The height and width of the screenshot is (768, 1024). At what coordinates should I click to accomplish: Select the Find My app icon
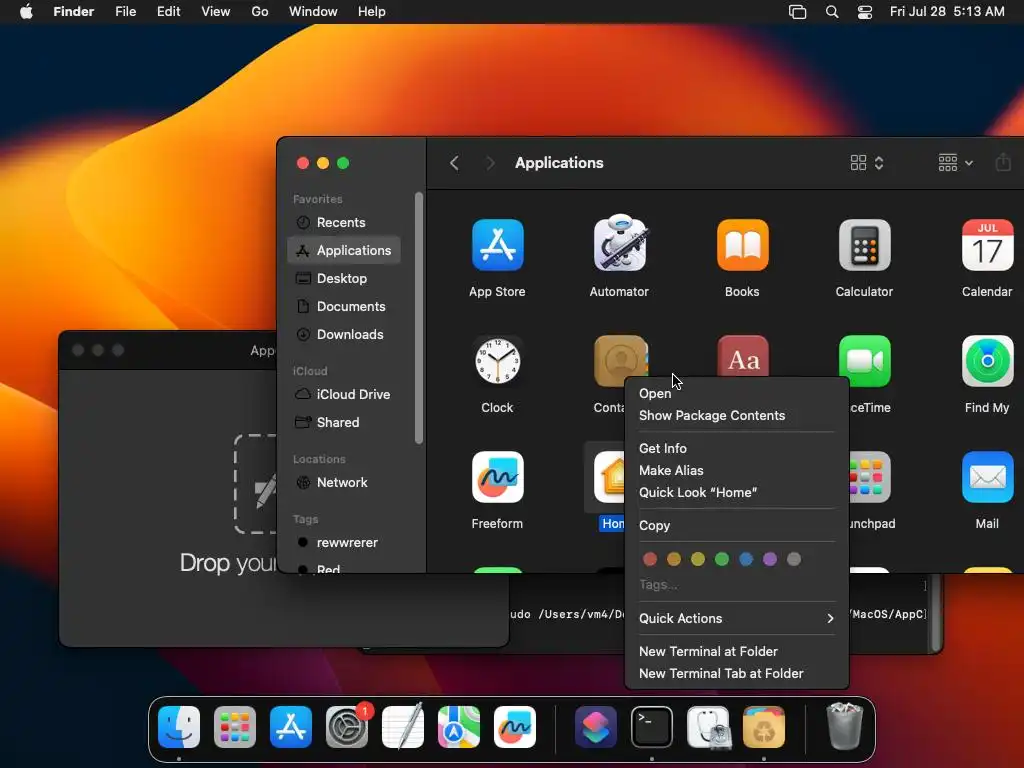[987, 360]
